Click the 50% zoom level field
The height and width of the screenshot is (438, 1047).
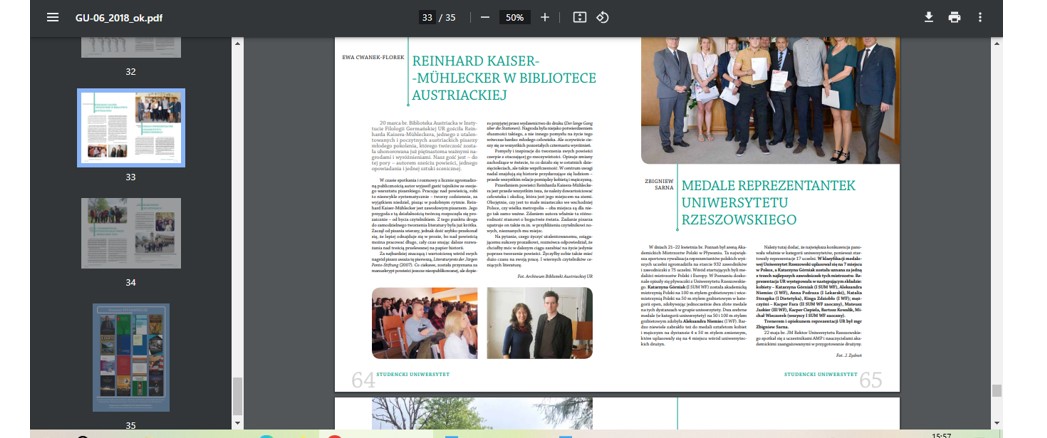coord(514,18)
